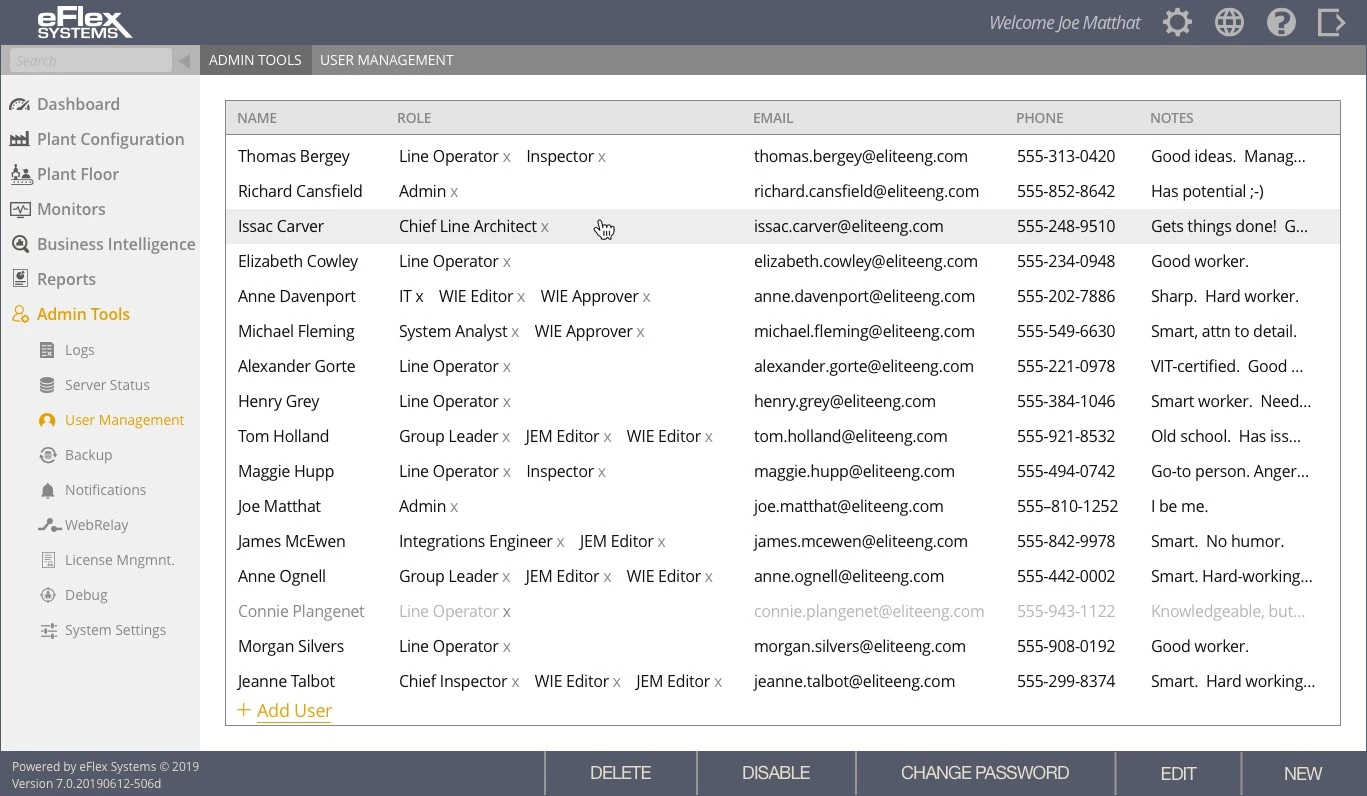
Task: Remove the Admin role from Richard Cansfield
Action: click(454, 193)
